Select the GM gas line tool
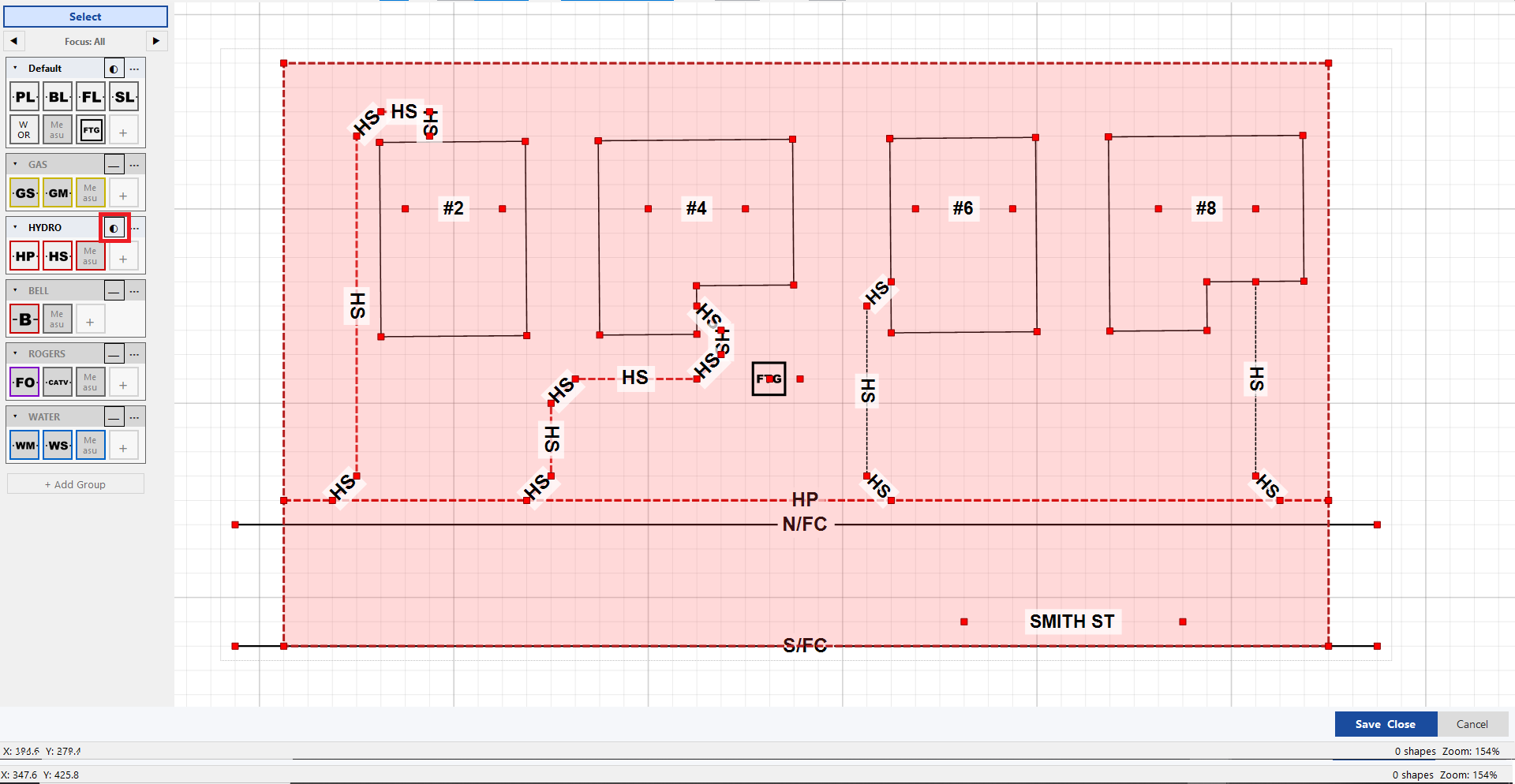Image resolution: width=1515 pixels, height=784 pixels. pos(58,192)
